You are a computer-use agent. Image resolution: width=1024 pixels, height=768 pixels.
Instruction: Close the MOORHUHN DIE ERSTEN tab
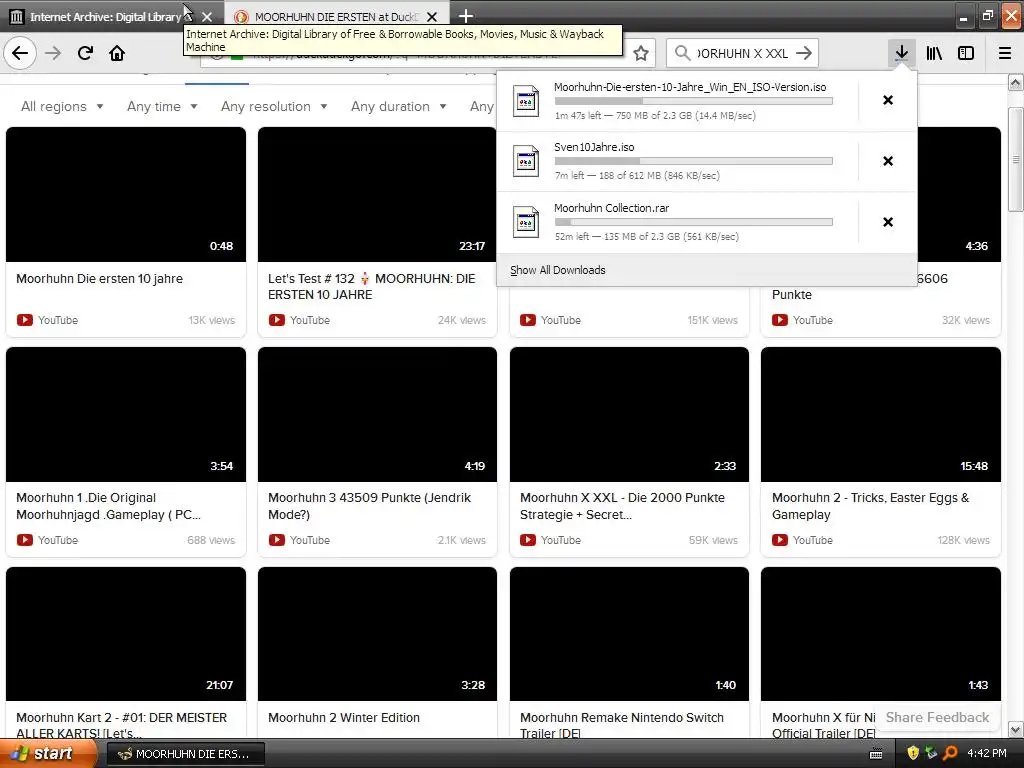(x=432, y=17)
